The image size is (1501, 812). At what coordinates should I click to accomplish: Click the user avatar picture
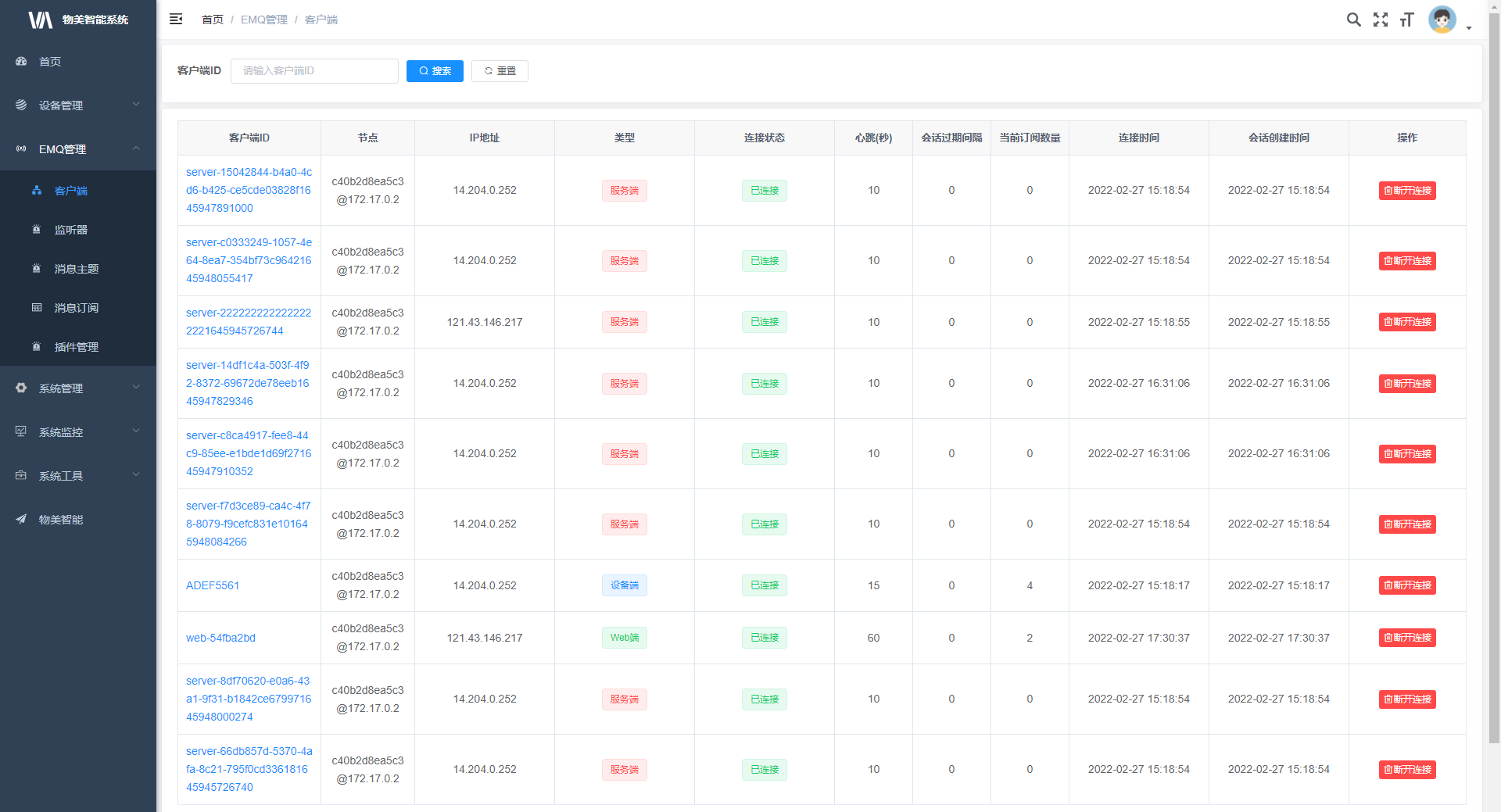(x=1442, y=20)
